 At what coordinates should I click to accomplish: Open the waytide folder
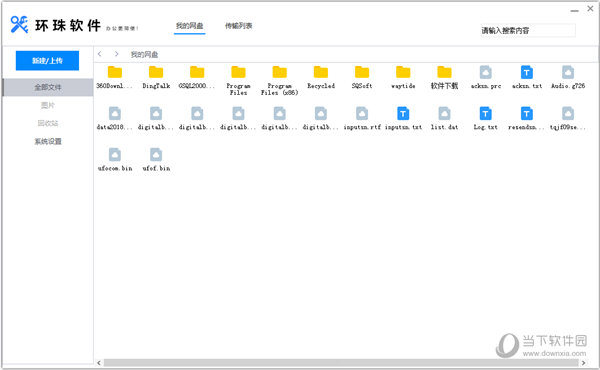coord(403,72)
